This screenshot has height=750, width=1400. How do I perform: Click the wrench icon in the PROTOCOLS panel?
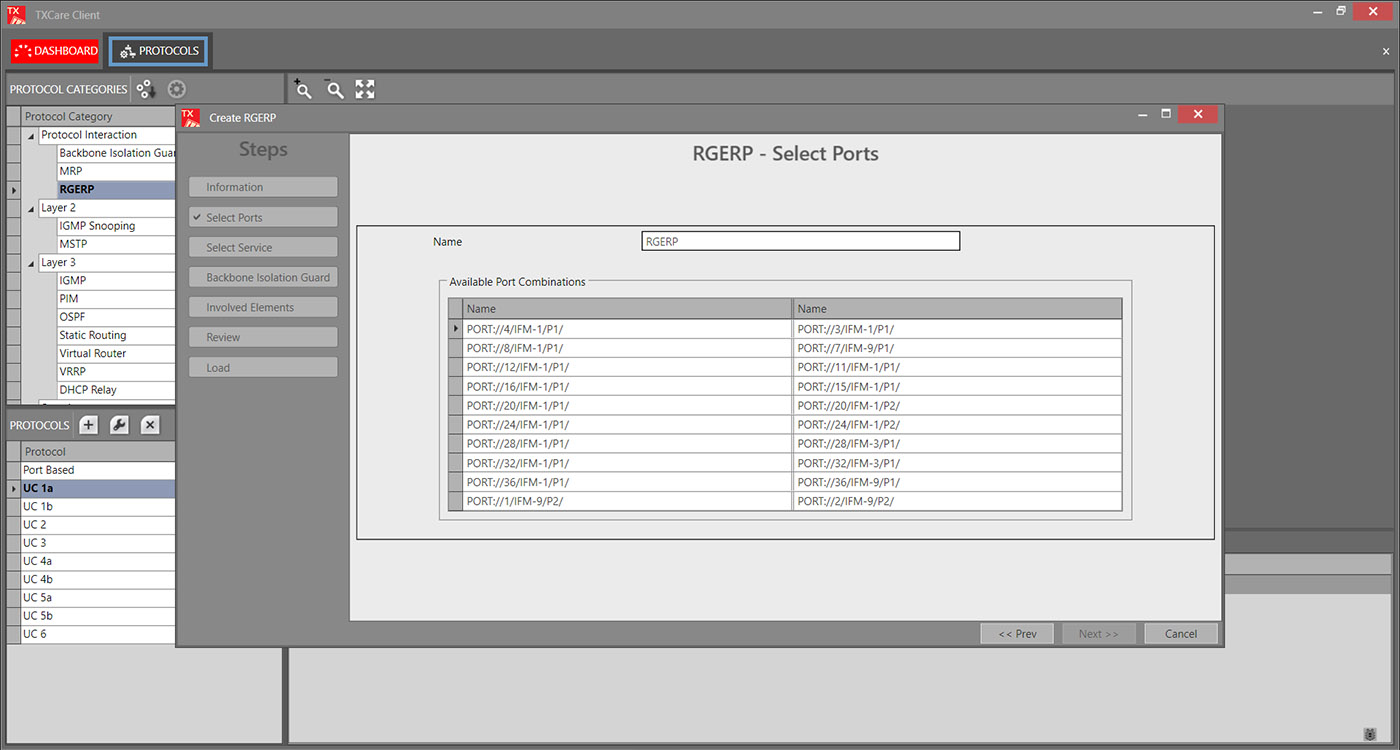click(x=119, y=425)
